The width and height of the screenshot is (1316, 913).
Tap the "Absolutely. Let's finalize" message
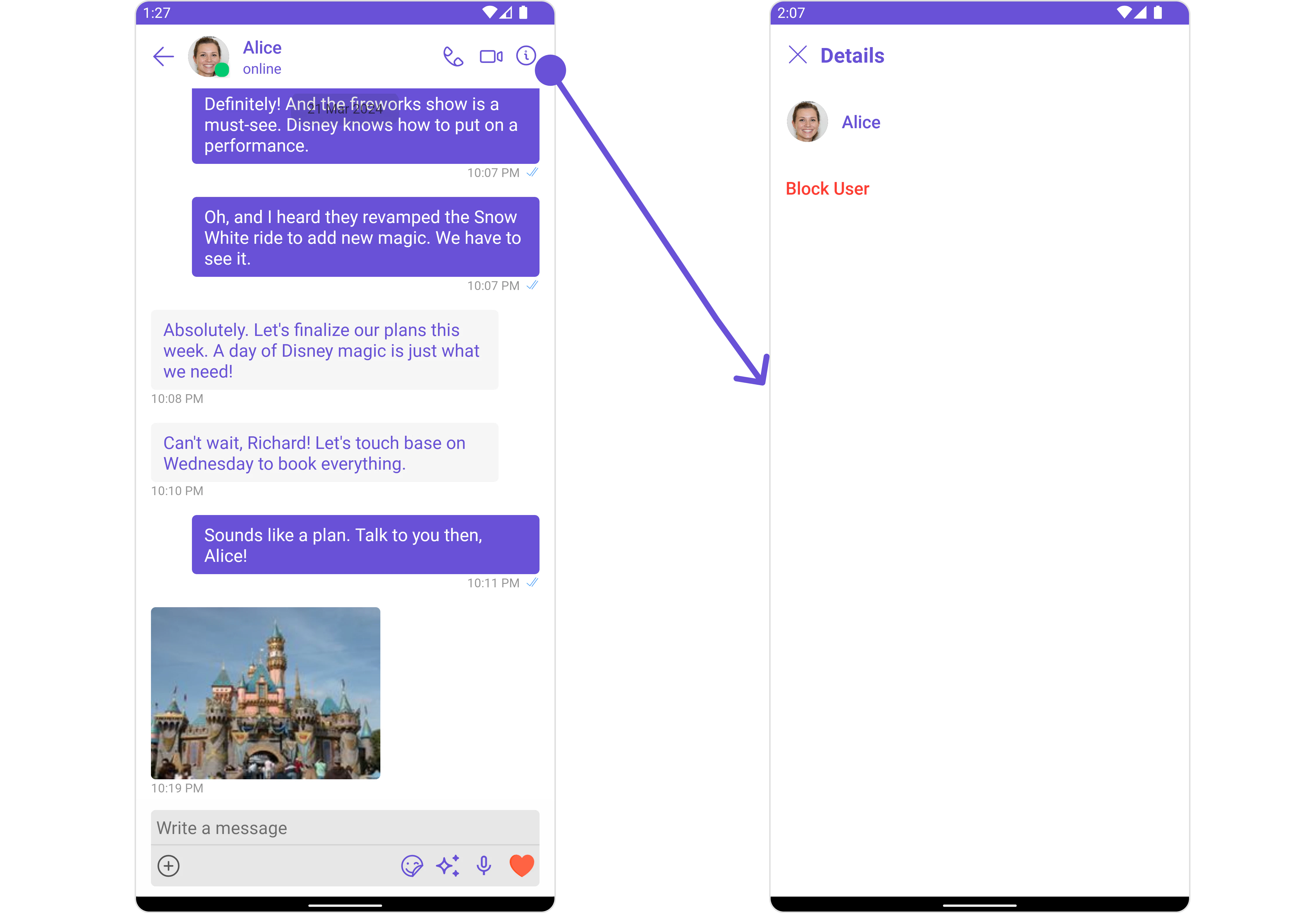click(x=324, y=350)
